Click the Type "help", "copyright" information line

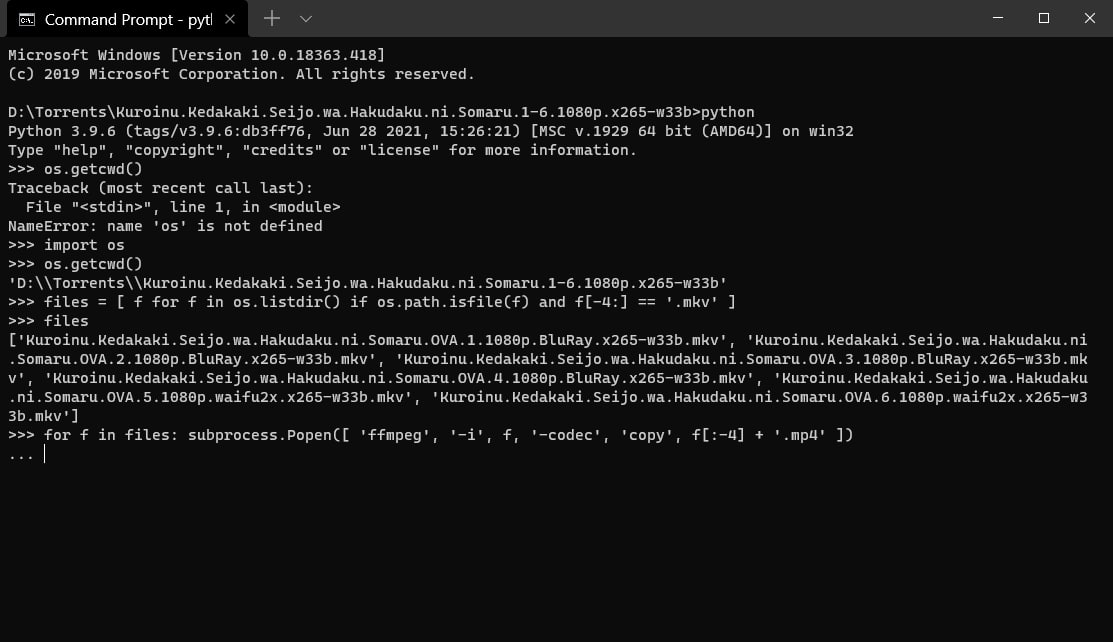[x=322, y=150]
